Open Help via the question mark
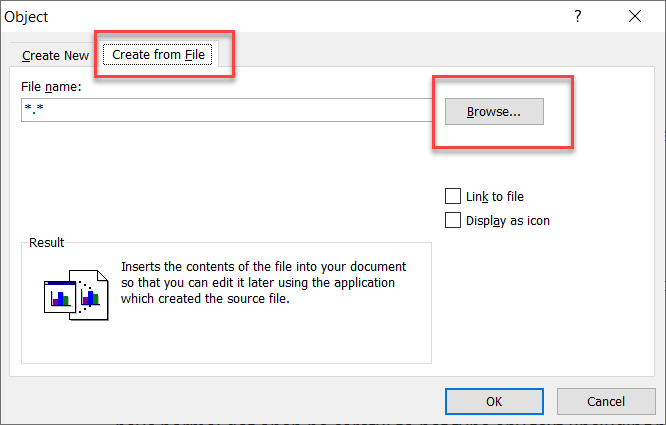Image resolution: width=666 pixels, height=425 pixels. 578,16
